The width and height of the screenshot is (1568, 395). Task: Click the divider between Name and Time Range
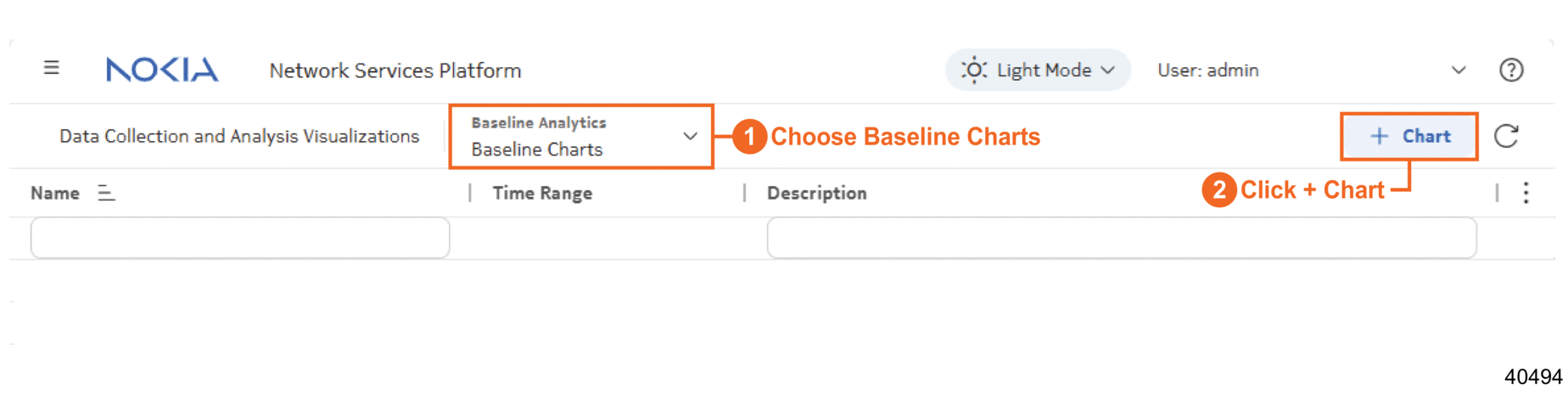click(x=470, y=194)
